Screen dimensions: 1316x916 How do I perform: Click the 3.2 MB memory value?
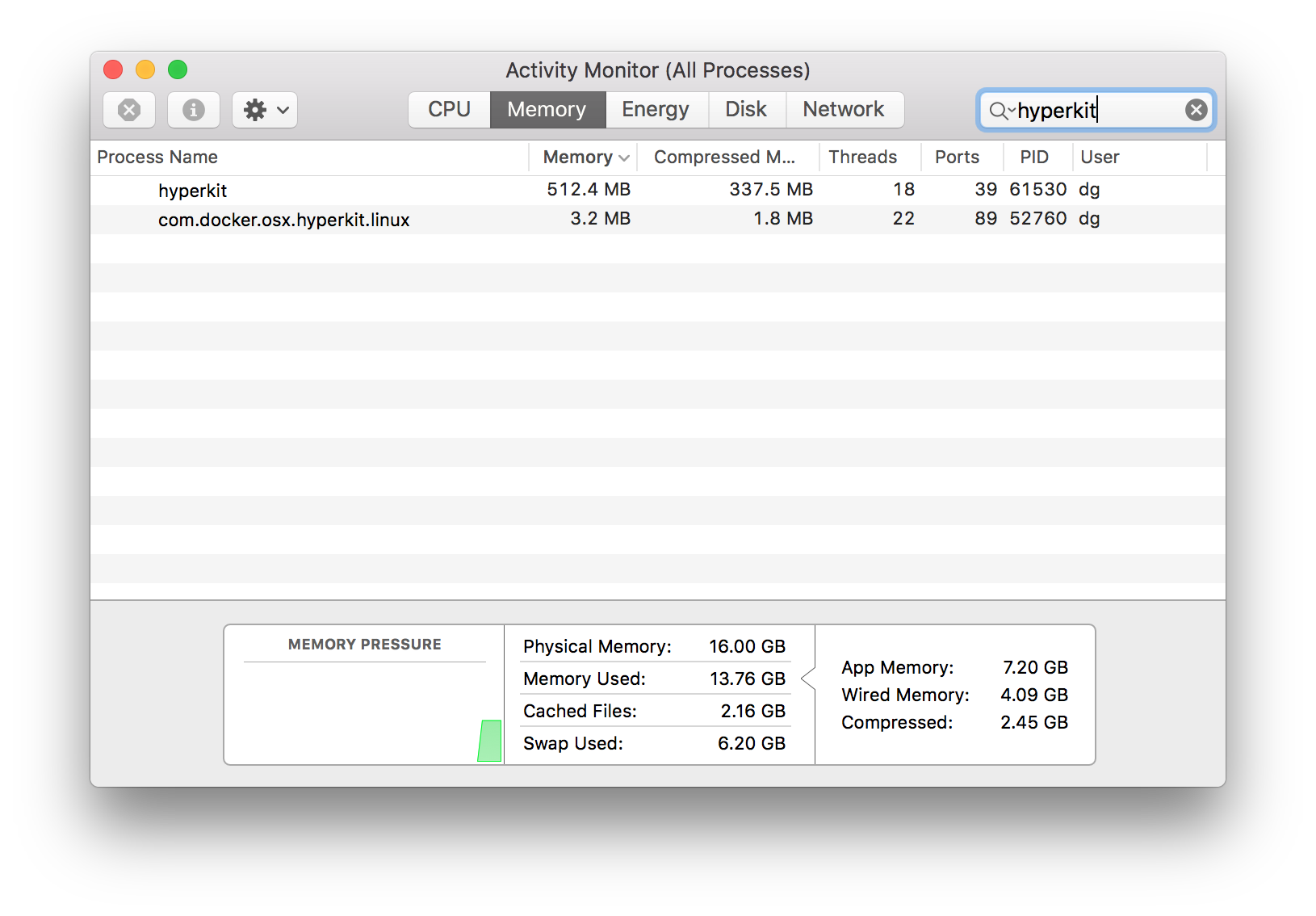(600, 219)
